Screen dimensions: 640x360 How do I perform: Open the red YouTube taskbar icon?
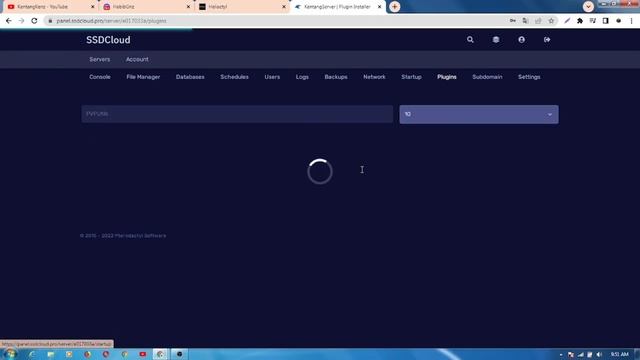142,354
